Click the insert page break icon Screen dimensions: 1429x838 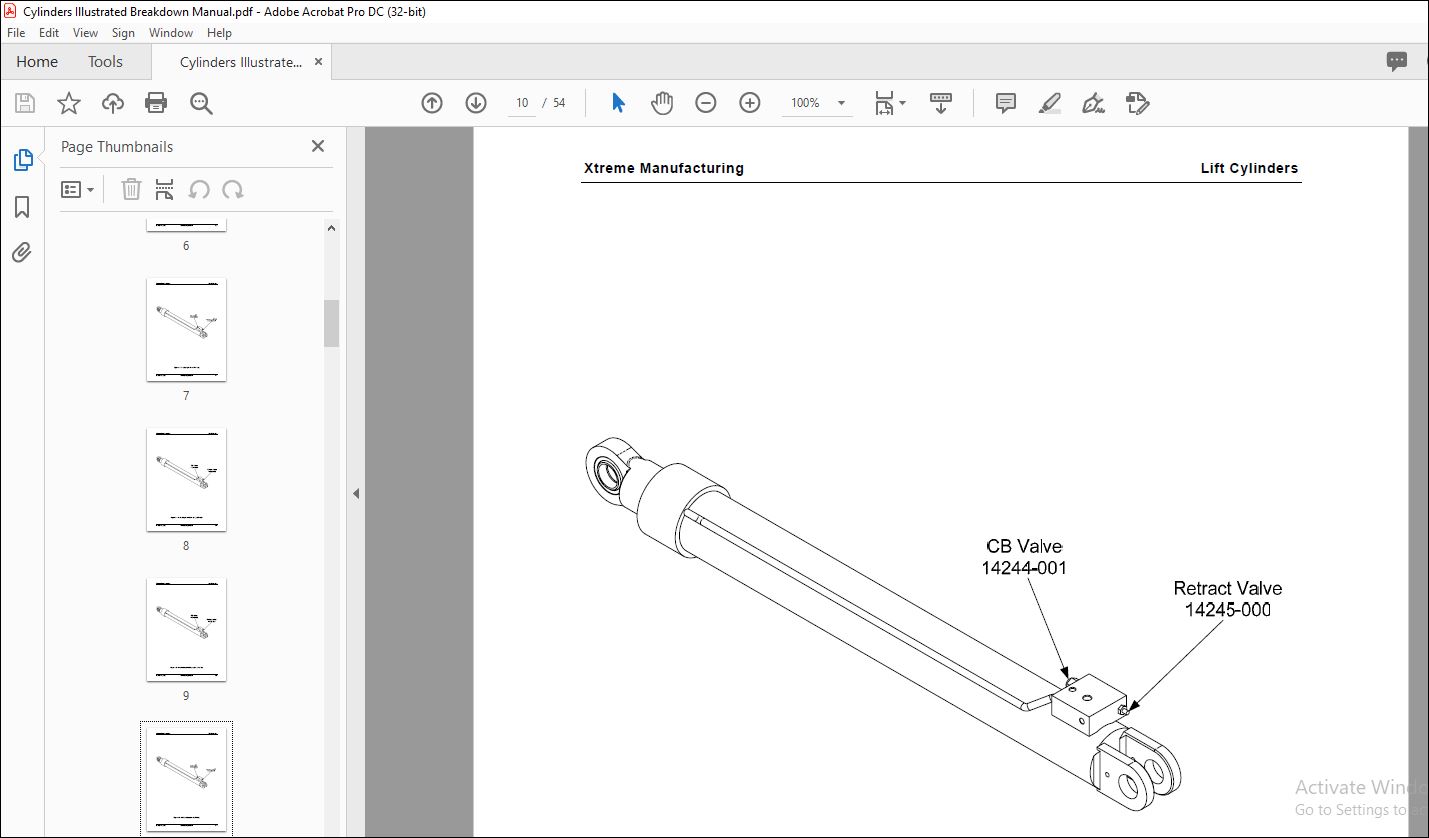pos(165,189)
